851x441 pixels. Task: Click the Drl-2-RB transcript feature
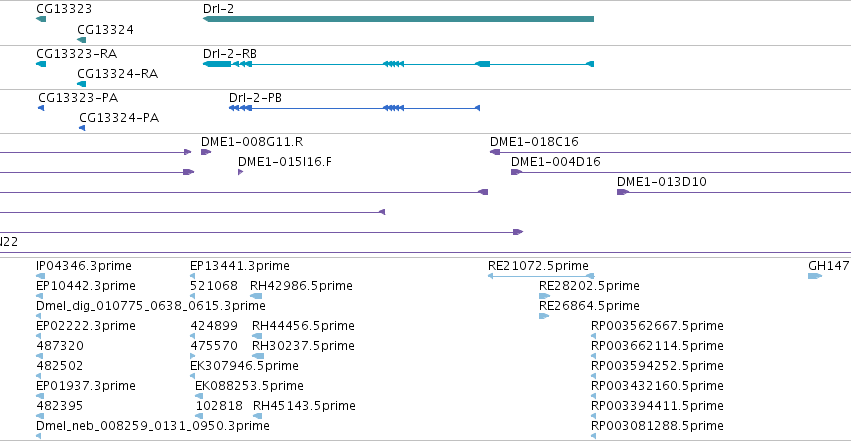[x=398, y=64]
